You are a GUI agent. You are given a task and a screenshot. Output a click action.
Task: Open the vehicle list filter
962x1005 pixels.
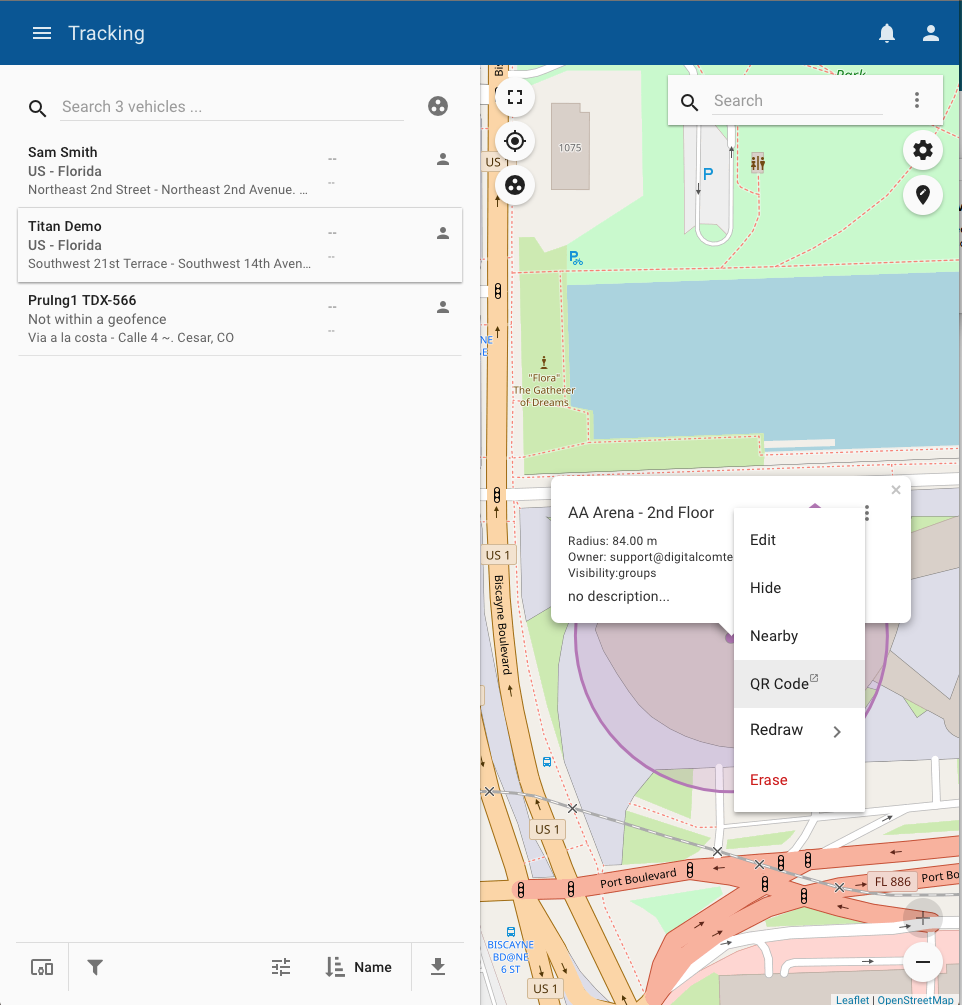(95, 967)
